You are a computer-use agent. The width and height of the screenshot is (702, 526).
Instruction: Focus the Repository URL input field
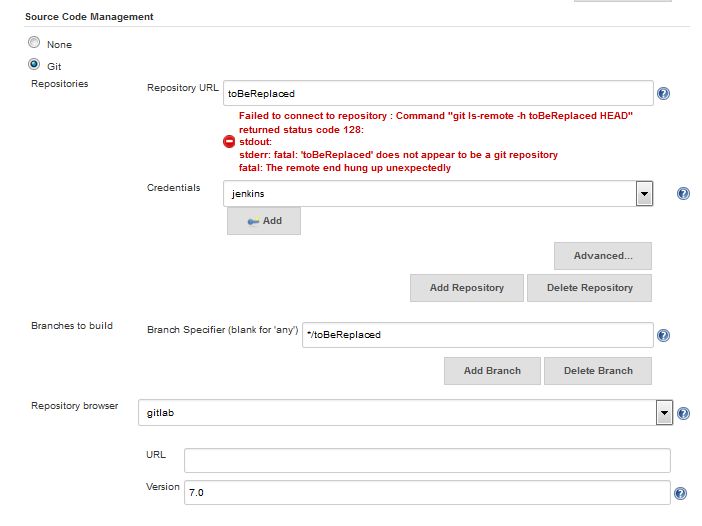tap(438, 93)
